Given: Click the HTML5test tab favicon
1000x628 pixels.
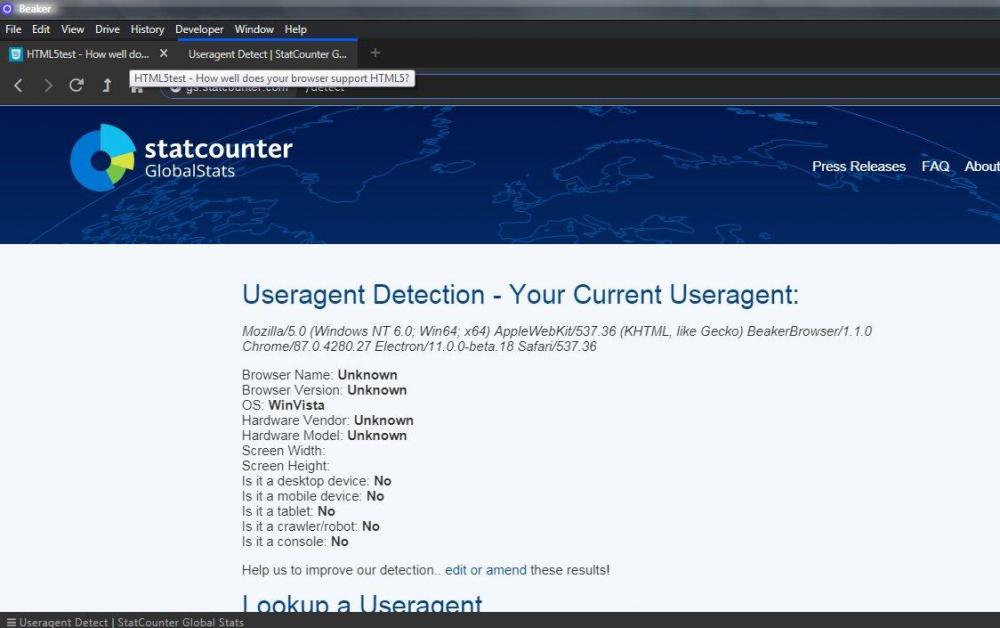Looking at the screenshot, I should (x=16, y=54).
